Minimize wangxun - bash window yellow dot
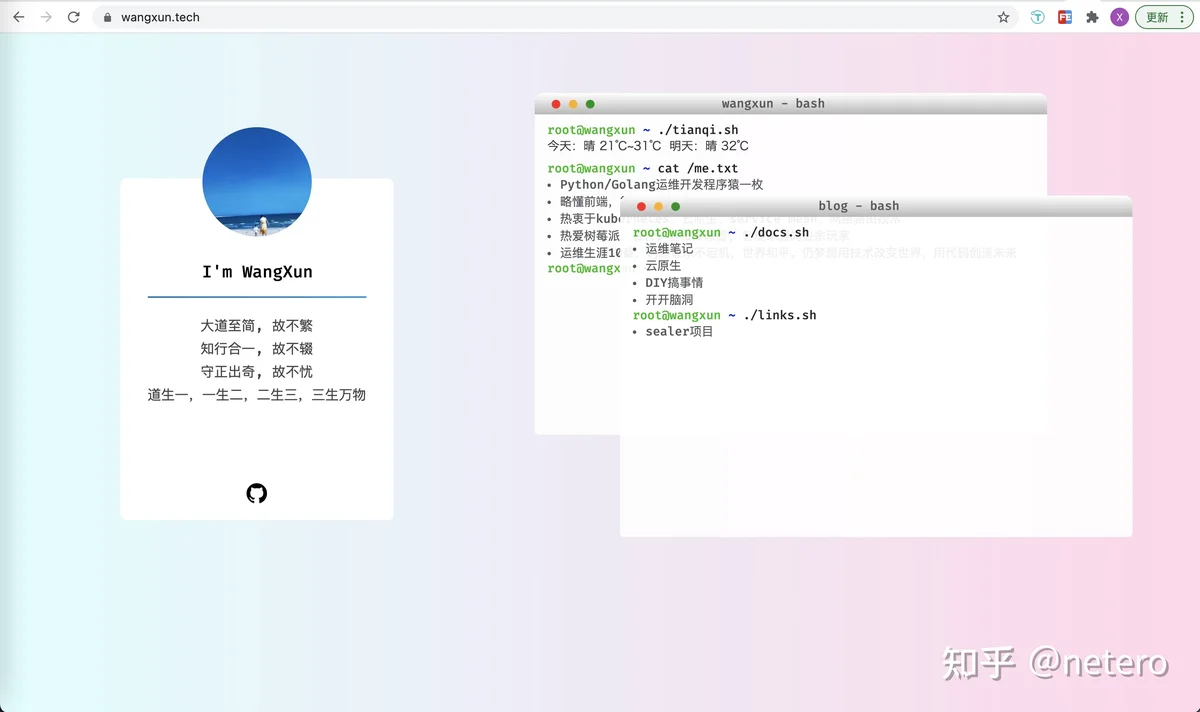 click(573, 104)
